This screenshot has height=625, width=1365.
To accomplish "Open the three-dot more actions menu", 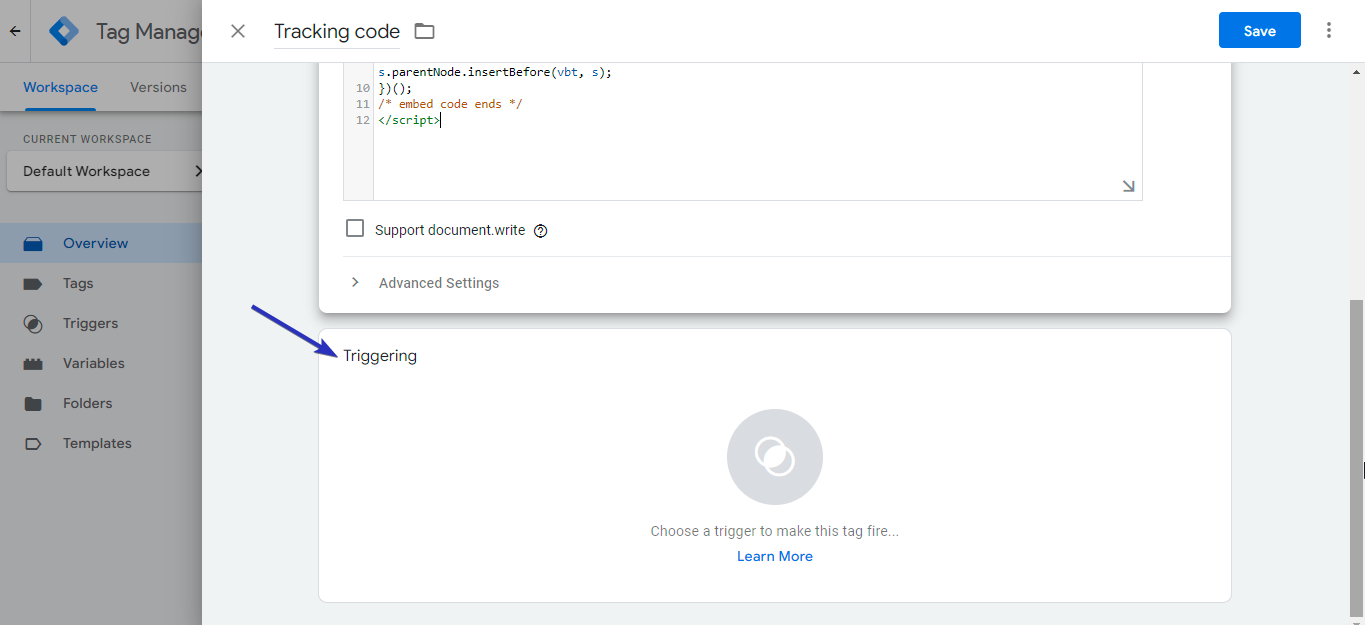I will [x=1329, y=31].
